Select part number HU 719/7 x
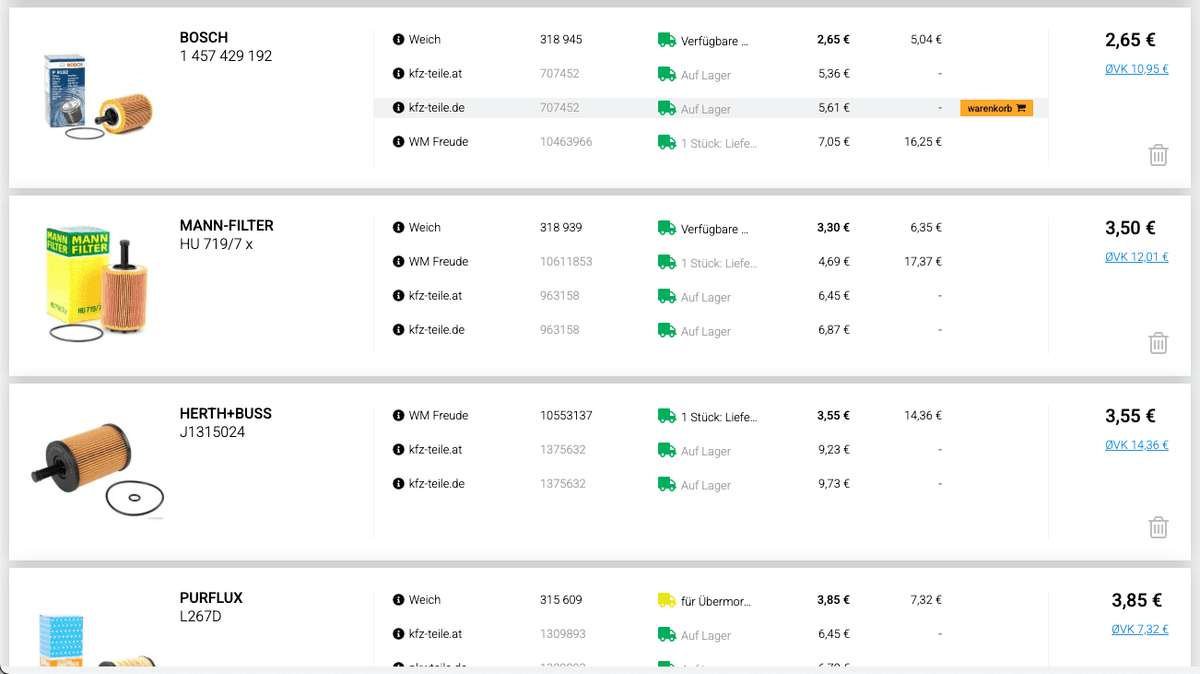Screen dimensions: 1200x674 click(216, 244)
